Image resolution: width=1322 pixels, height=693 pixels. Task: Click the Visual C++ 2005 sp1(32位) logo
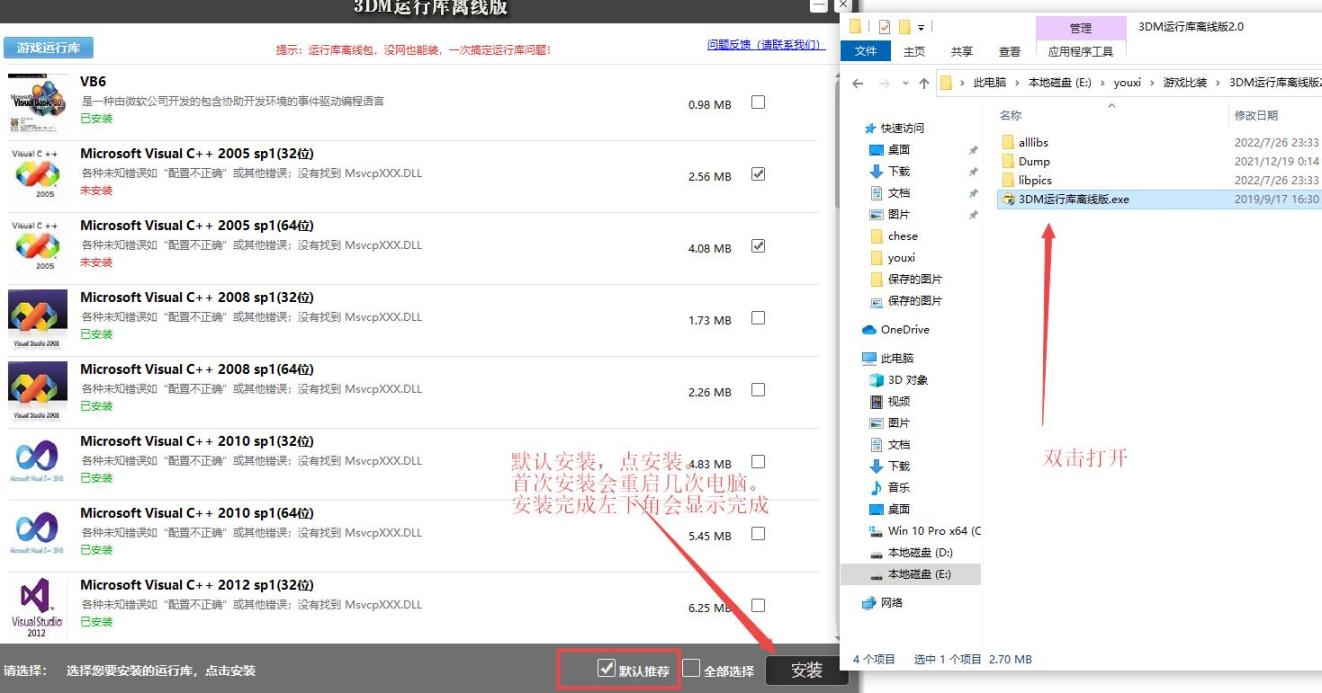coord(38,176)
